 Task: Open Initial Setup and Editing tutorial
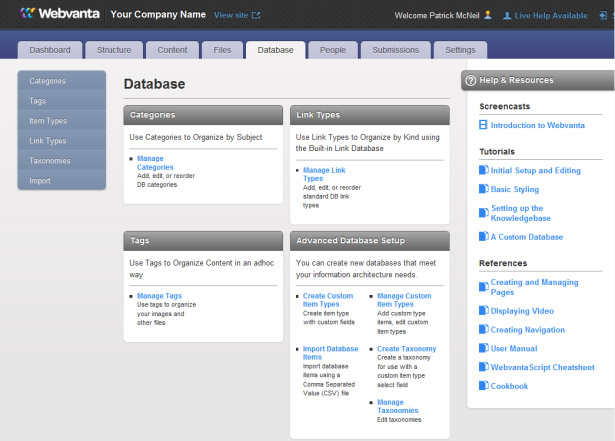(x=535, y=170)
